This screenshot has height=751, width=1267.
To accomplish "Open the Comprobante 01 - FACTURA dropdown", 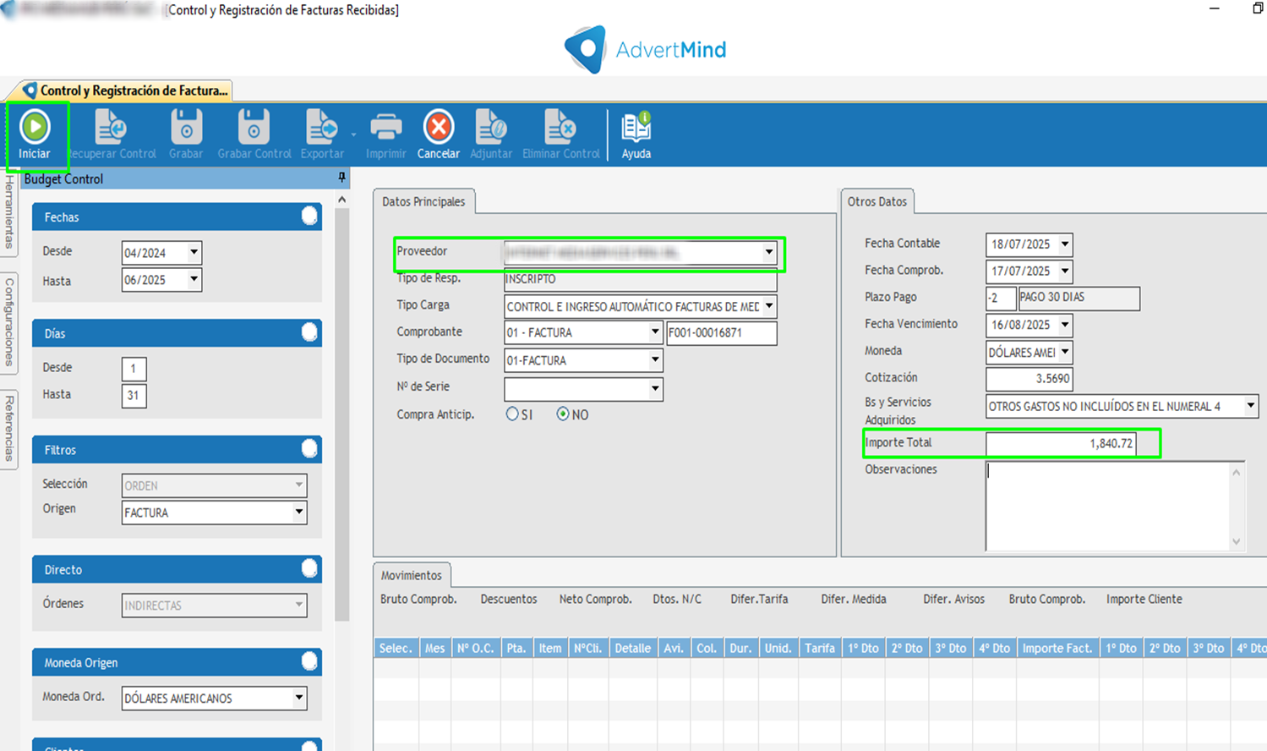I will pyautogui.click(x=655, y=332).
